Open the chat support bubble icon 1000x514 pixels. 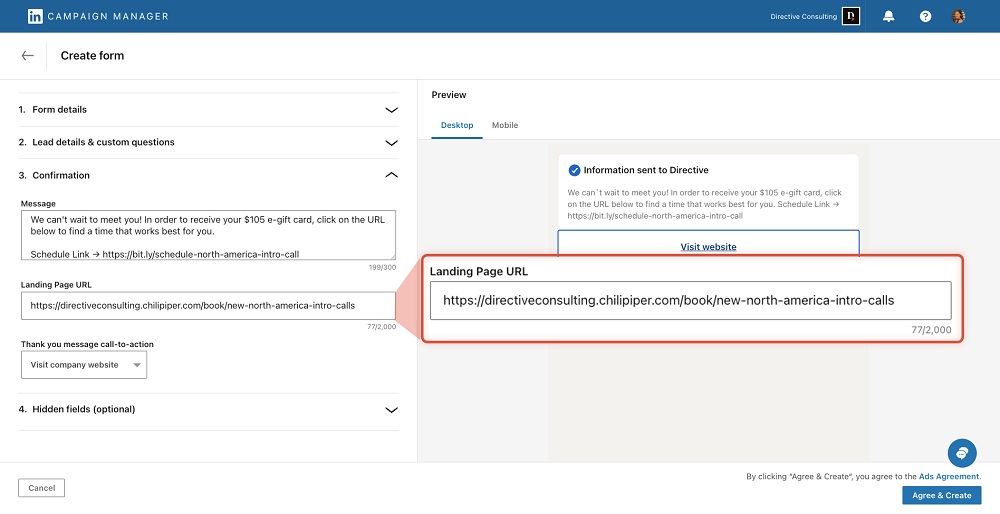pyautogui.click(x=961, y=452)
